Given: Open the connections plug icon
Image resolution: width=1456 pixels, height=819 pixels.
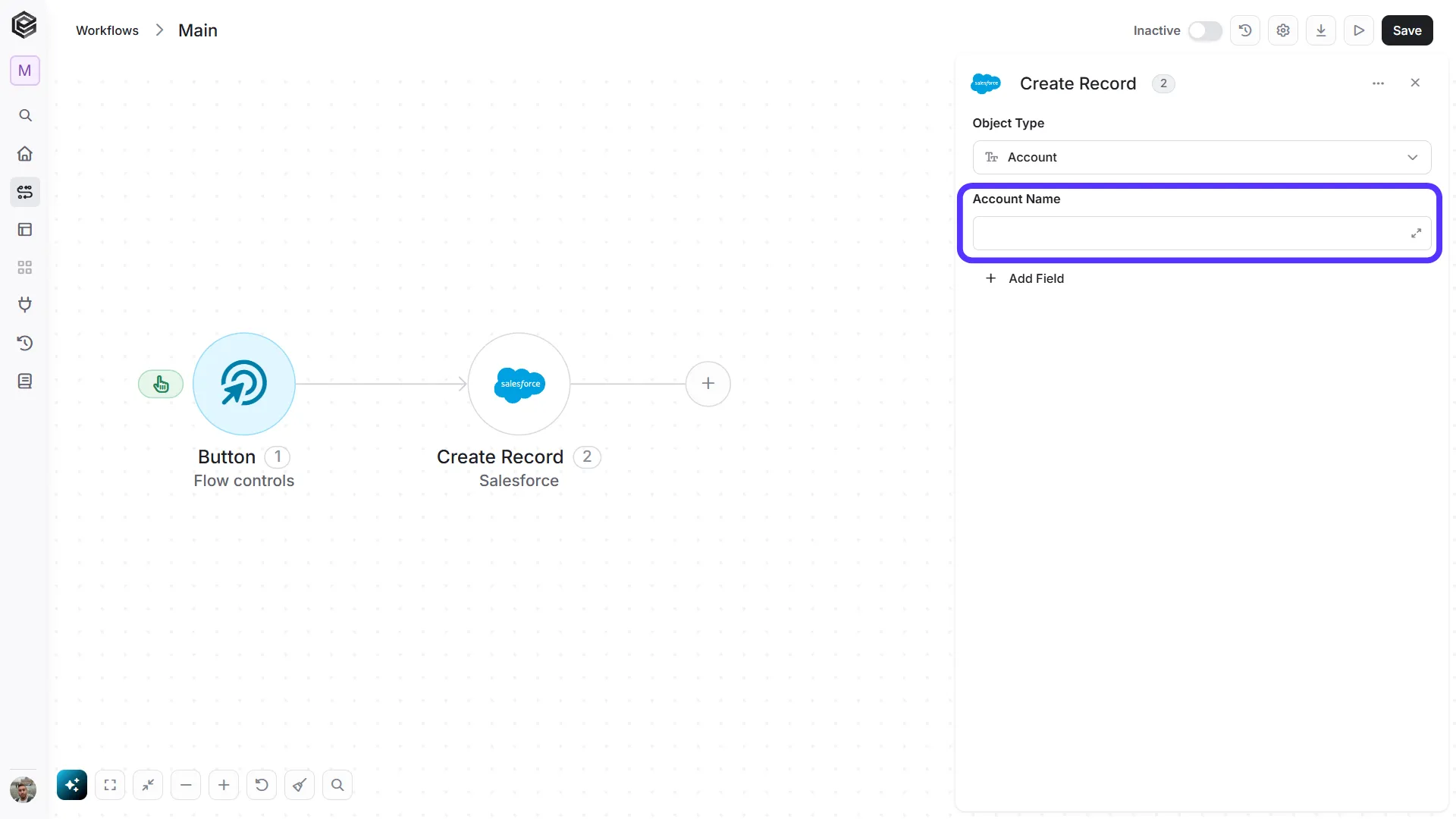Looking at the screenshot, I should click(25, 305).
